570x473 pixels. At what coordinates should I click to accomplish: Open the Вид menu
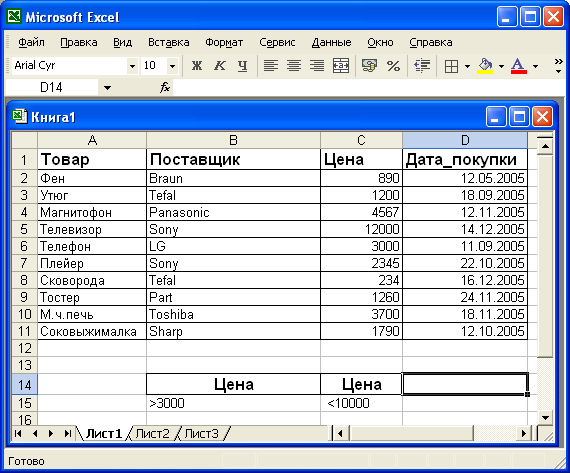click(123, 42)
